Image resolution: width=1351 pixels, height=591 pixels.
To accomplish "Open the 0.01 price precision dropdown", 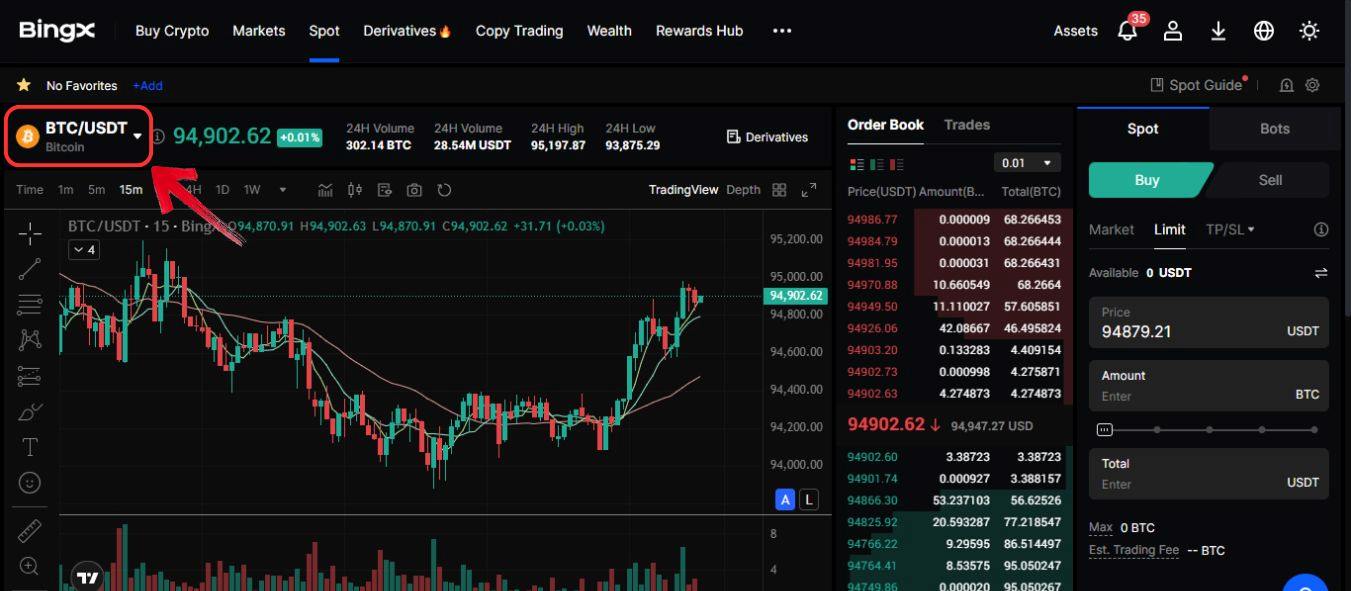I will (x=1027, y=163).
